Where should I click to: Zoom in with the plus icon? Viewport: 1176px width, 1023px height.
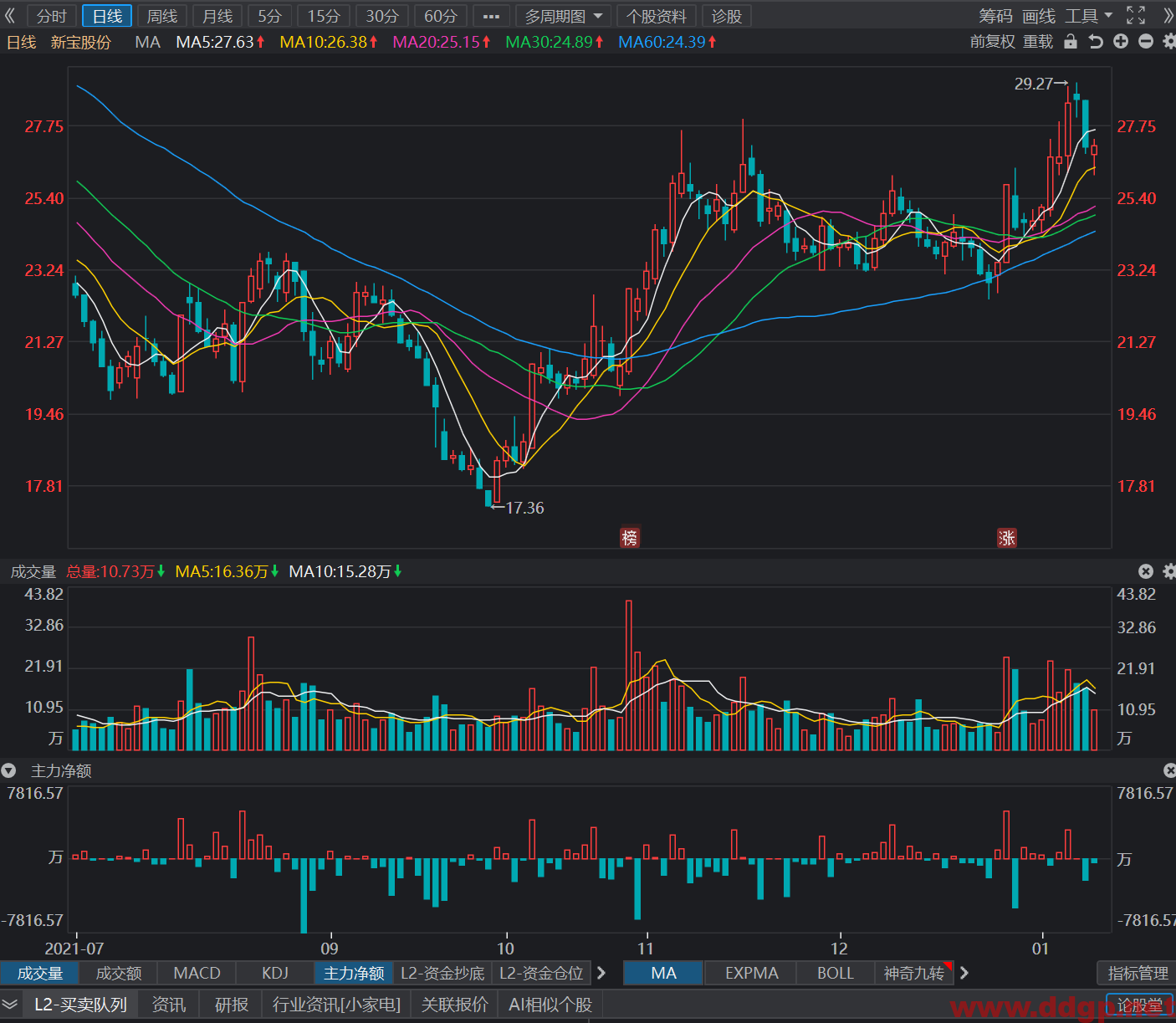point(1121,42)
